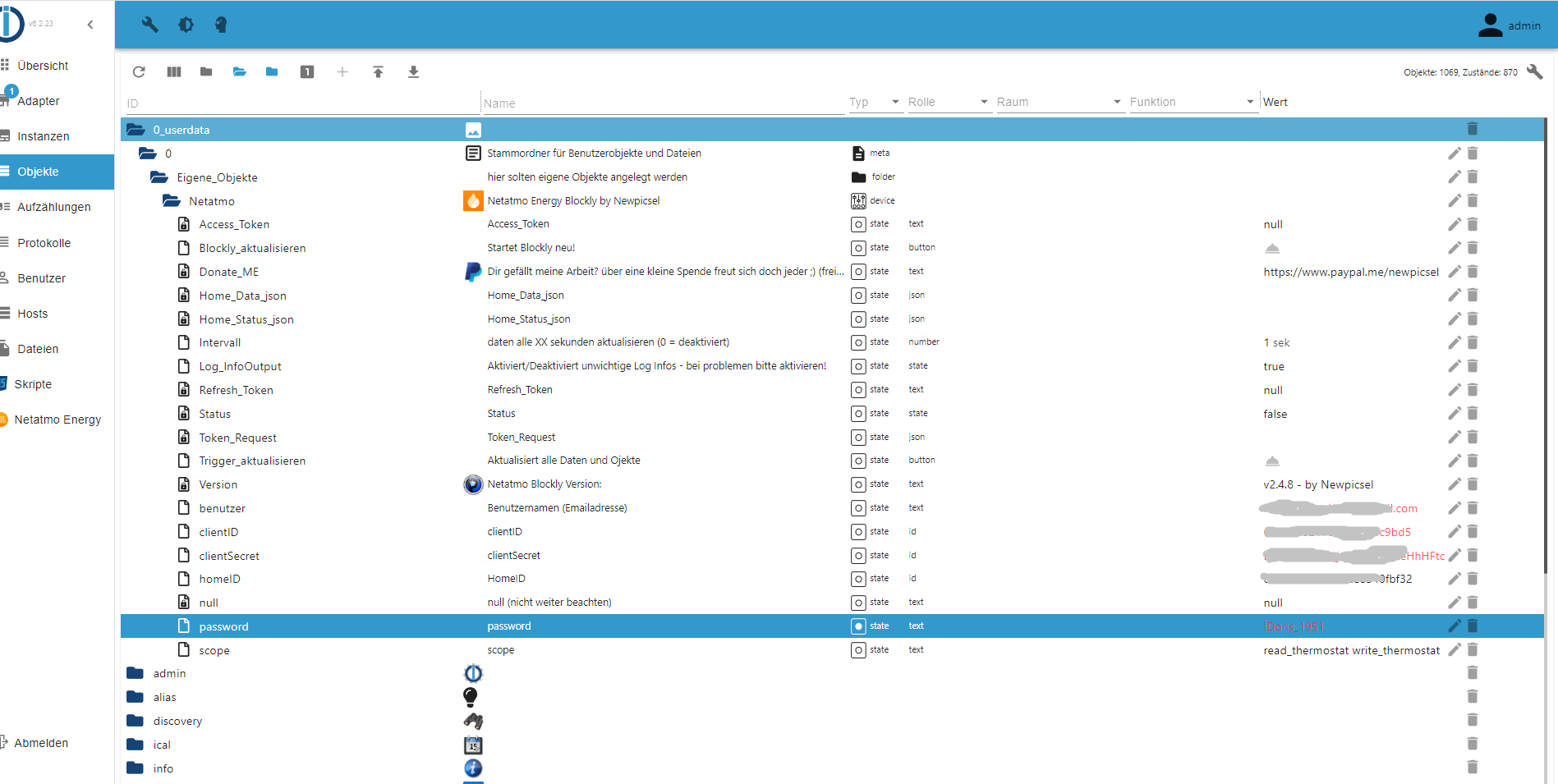1558x784 pixels.
Task: Edit the password object pencil icon
Action: (x=1455, y=626)
